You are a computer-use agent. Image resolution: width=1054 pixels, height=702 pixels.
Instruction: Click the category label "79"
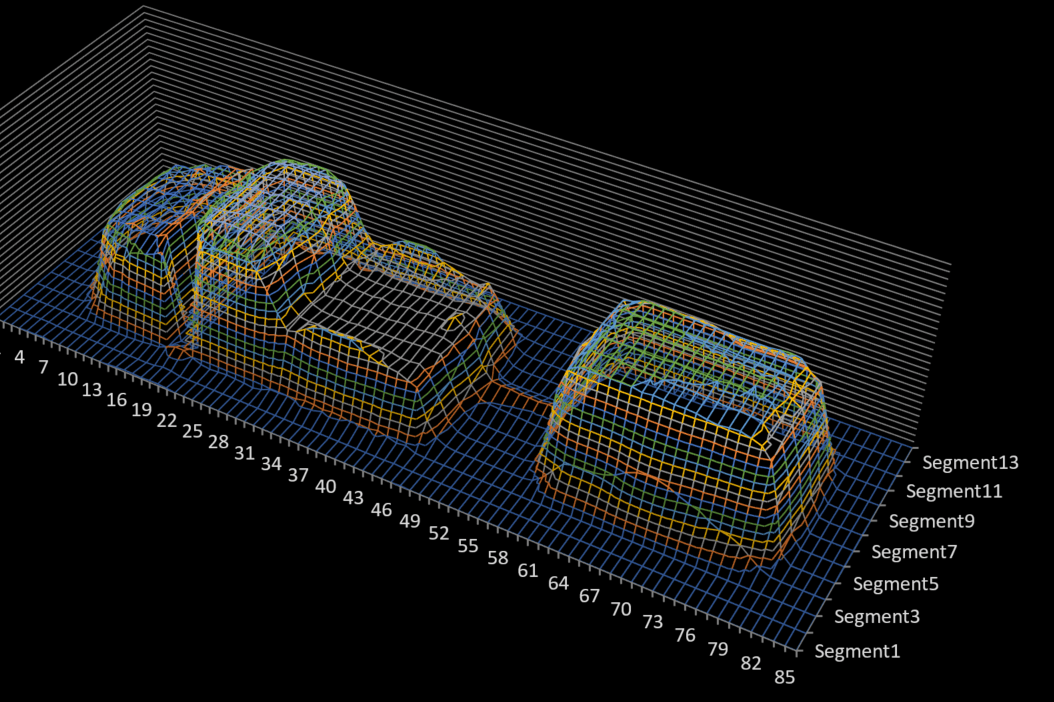(x=718, y=648)
